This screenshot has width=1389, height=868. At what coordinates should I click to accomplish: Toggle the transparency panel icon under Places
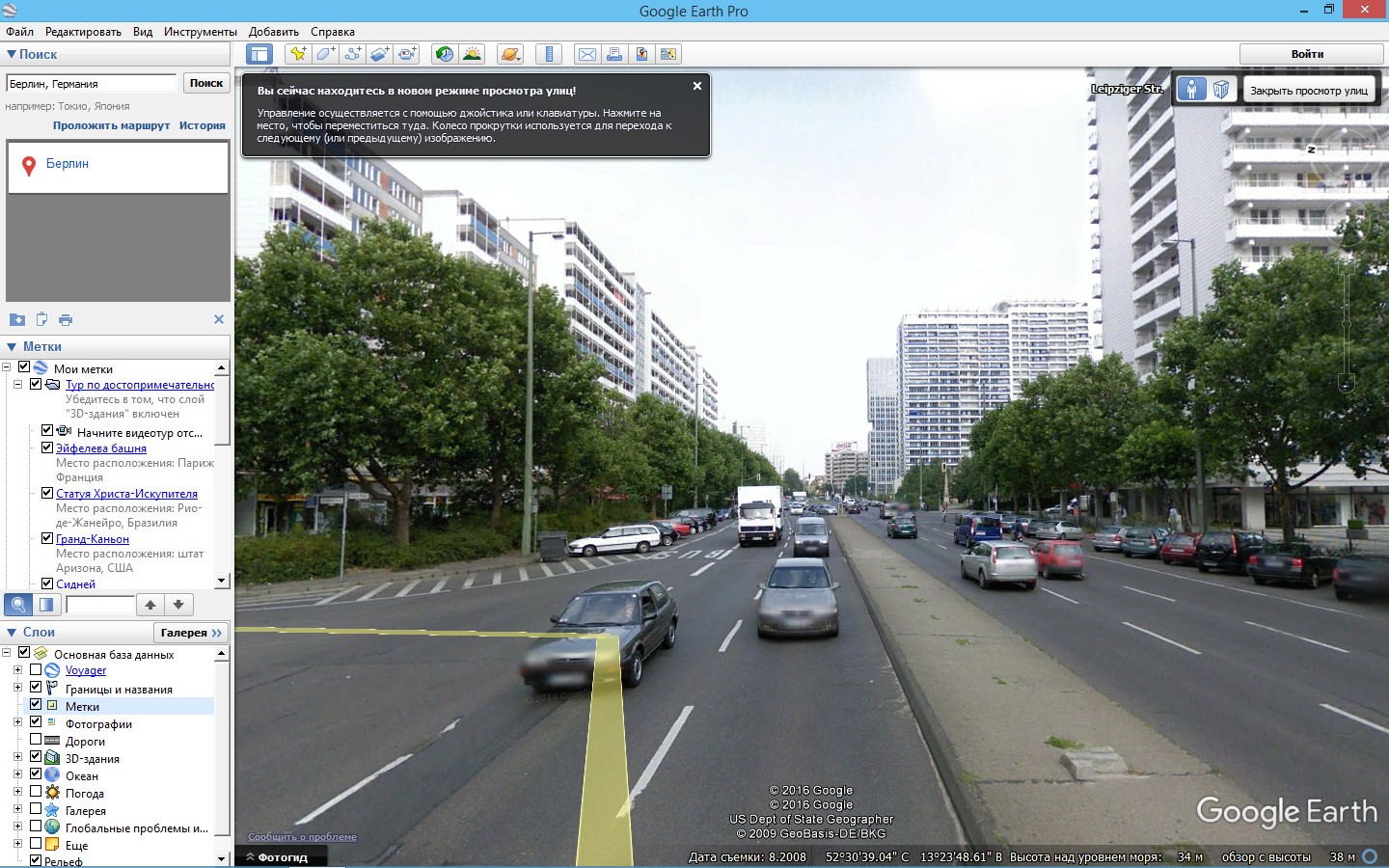(x=46, y=605)
